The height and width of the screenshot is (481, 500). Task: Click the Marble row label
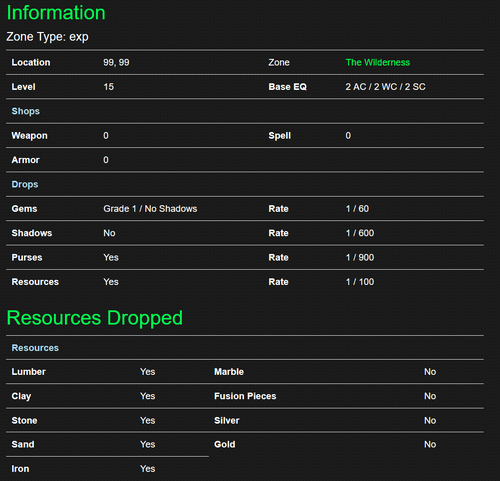pyautogui.click(x=229, y=372)
